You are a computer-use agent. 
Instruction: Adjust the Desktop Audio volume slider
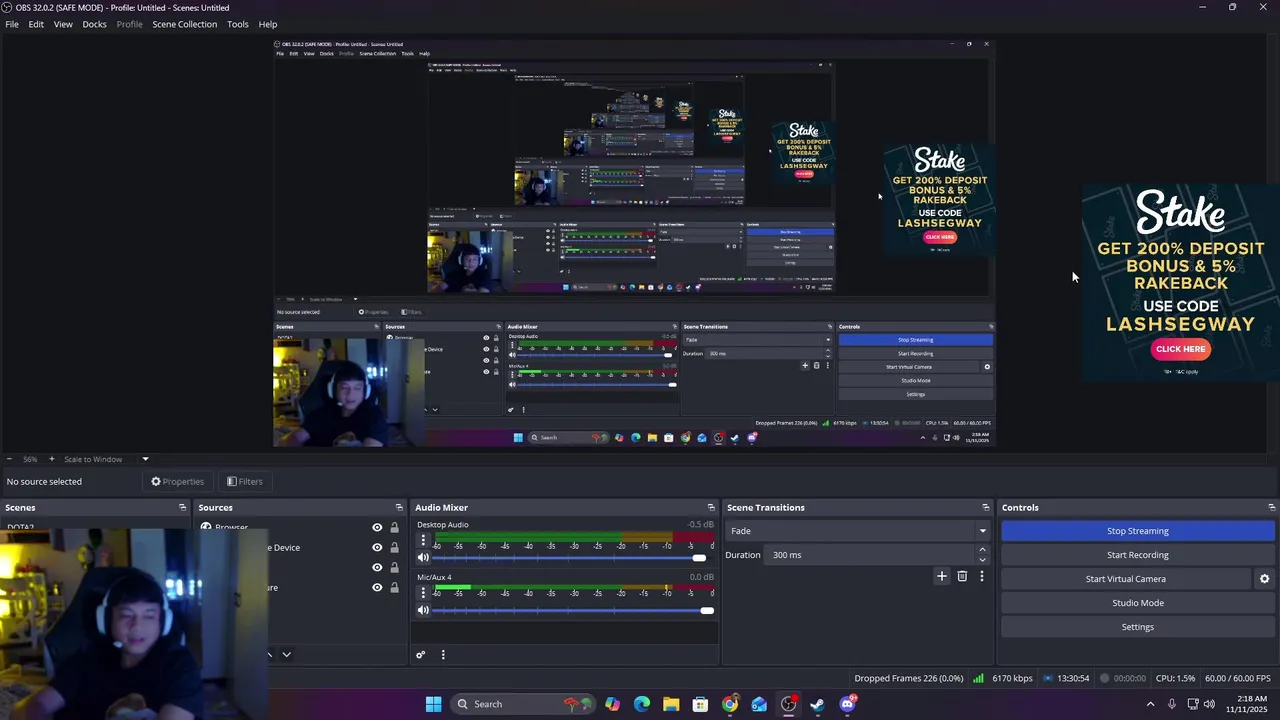(x=573, y=558)
